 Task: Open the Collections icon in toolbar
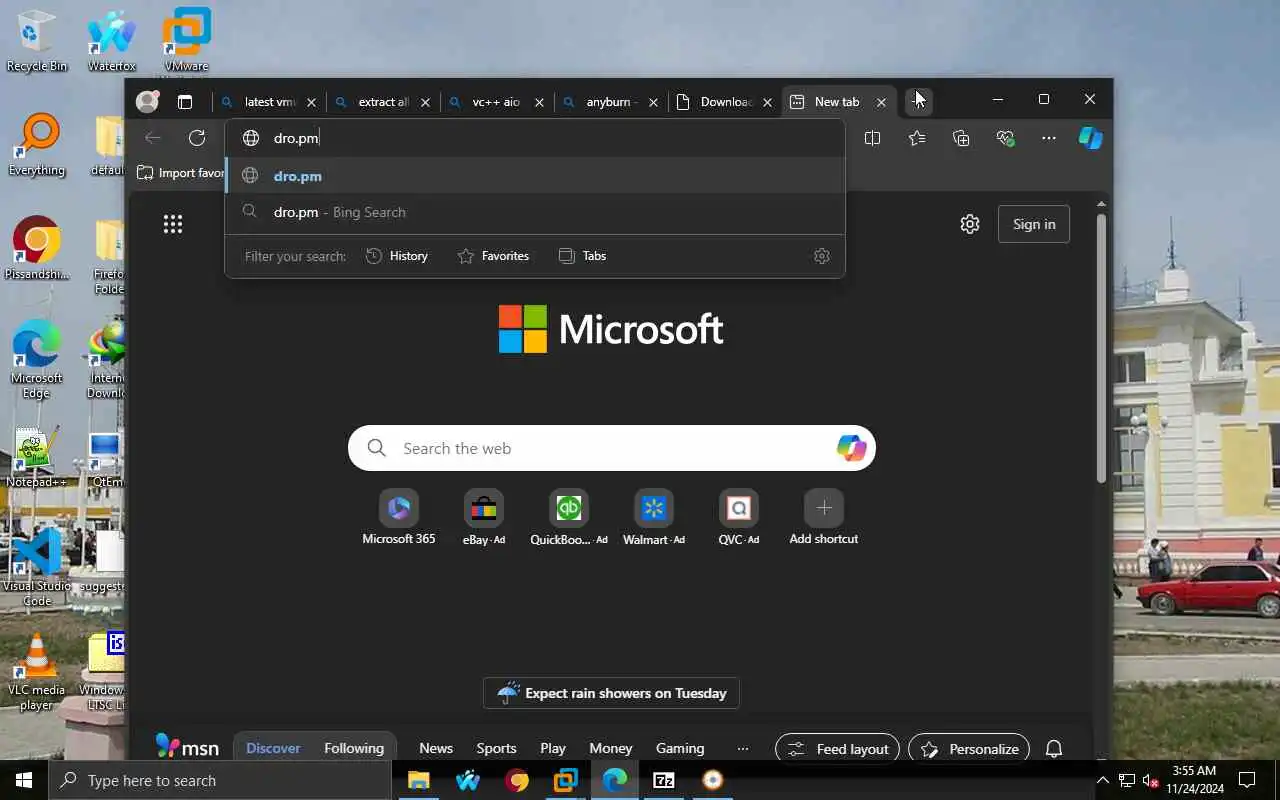tap(961, 138)
